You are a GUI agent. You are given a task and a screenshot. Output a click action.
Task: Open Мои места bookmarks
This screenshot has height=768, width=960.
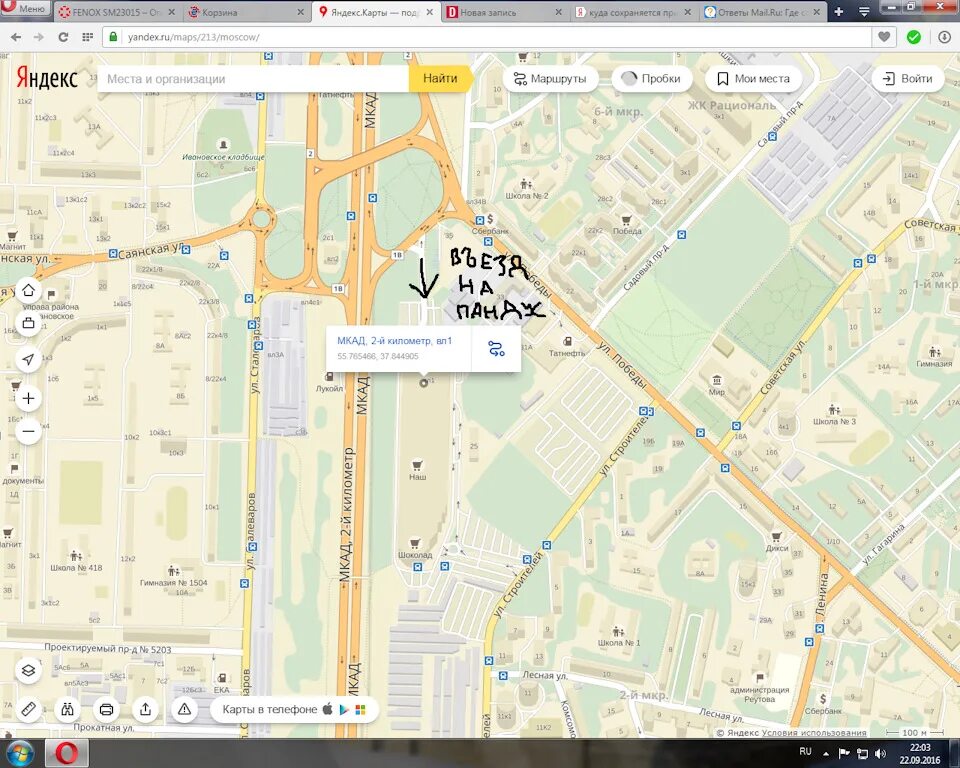(x=753, y=78)
